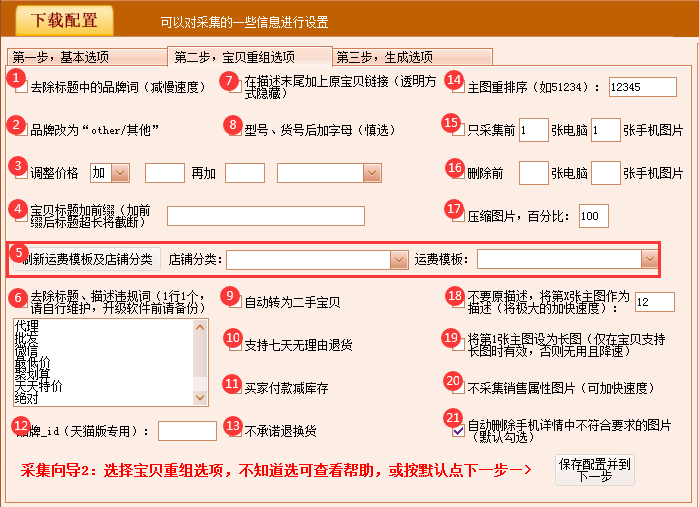Viewport: 699px width, 507px height.
Task: Enable 压缩图片 checkbox
Action: 458,216
